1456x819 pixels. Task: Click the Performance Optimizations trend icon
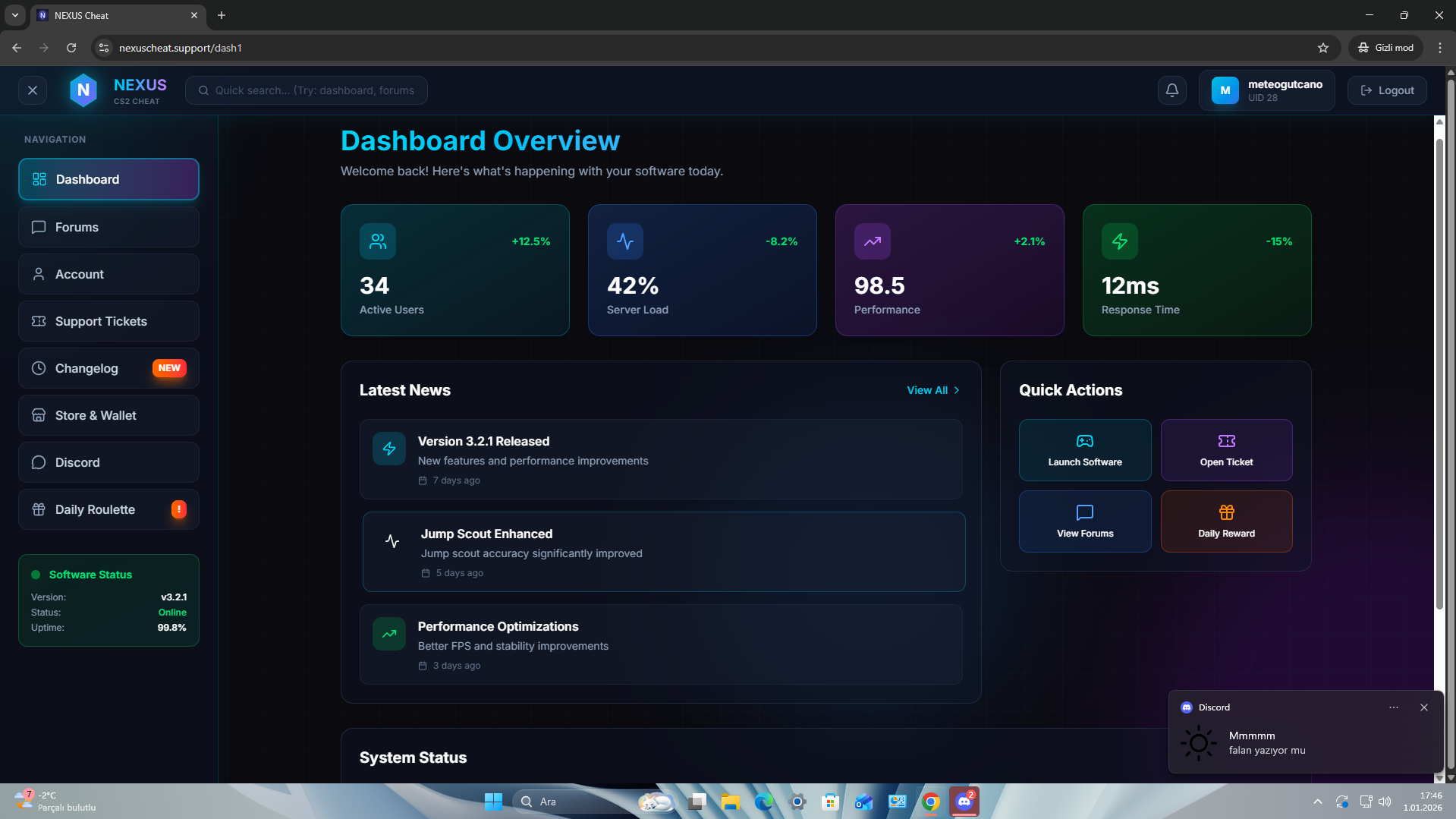tap(389, 634)
